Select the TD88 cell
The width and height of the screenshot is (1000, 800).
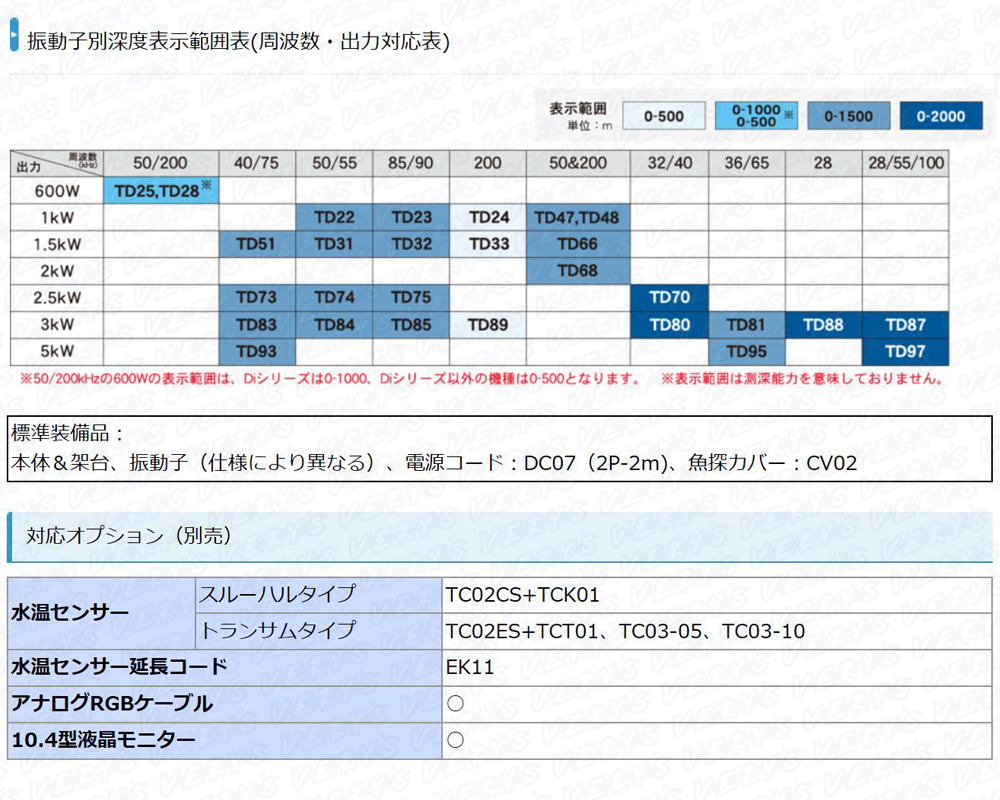pos(823,325)
